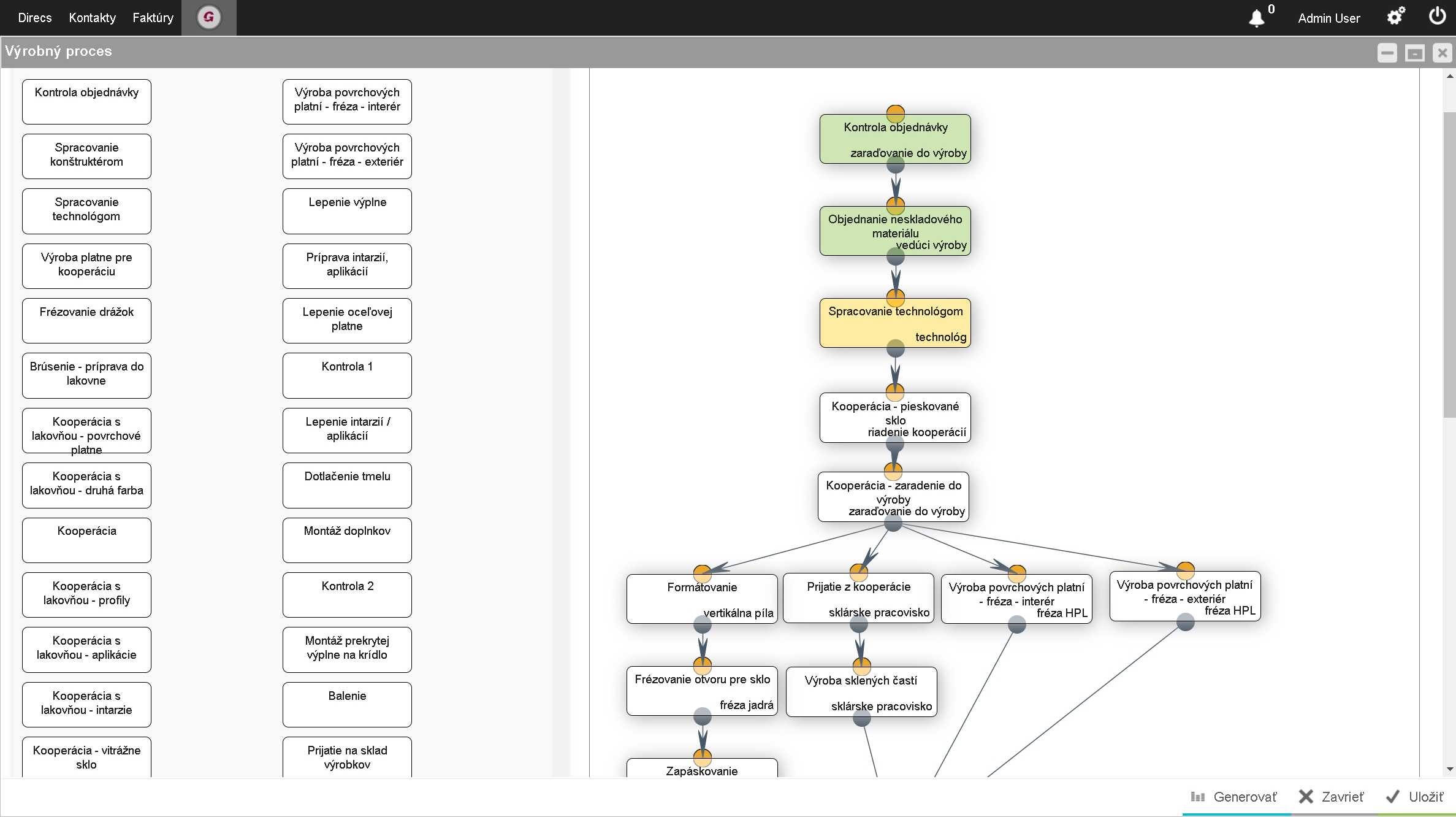Select Balenie palette item

pyautogui.click(x=347, y=705)
